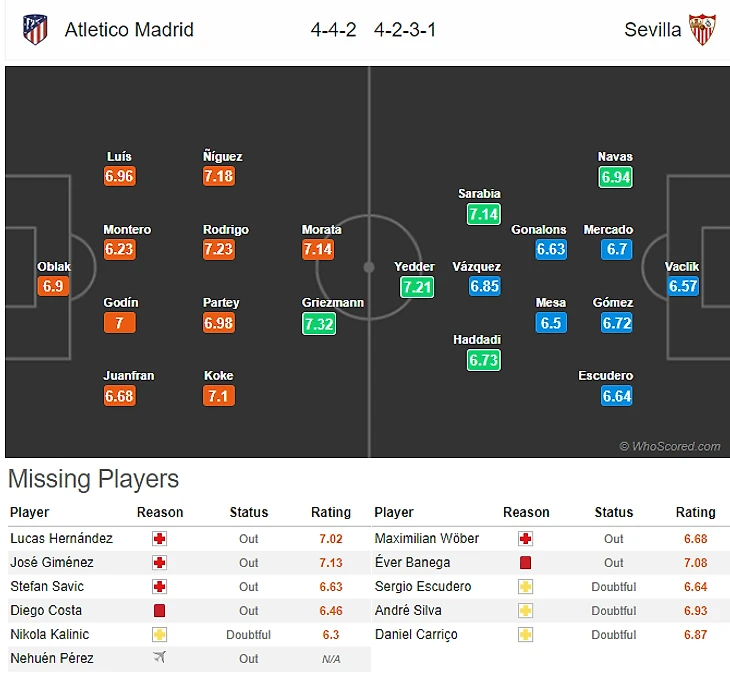The image size is (730, 673).
Task: Click Nikola Kalinic's yellow doubtful icon
Action: tap(159, 635)
